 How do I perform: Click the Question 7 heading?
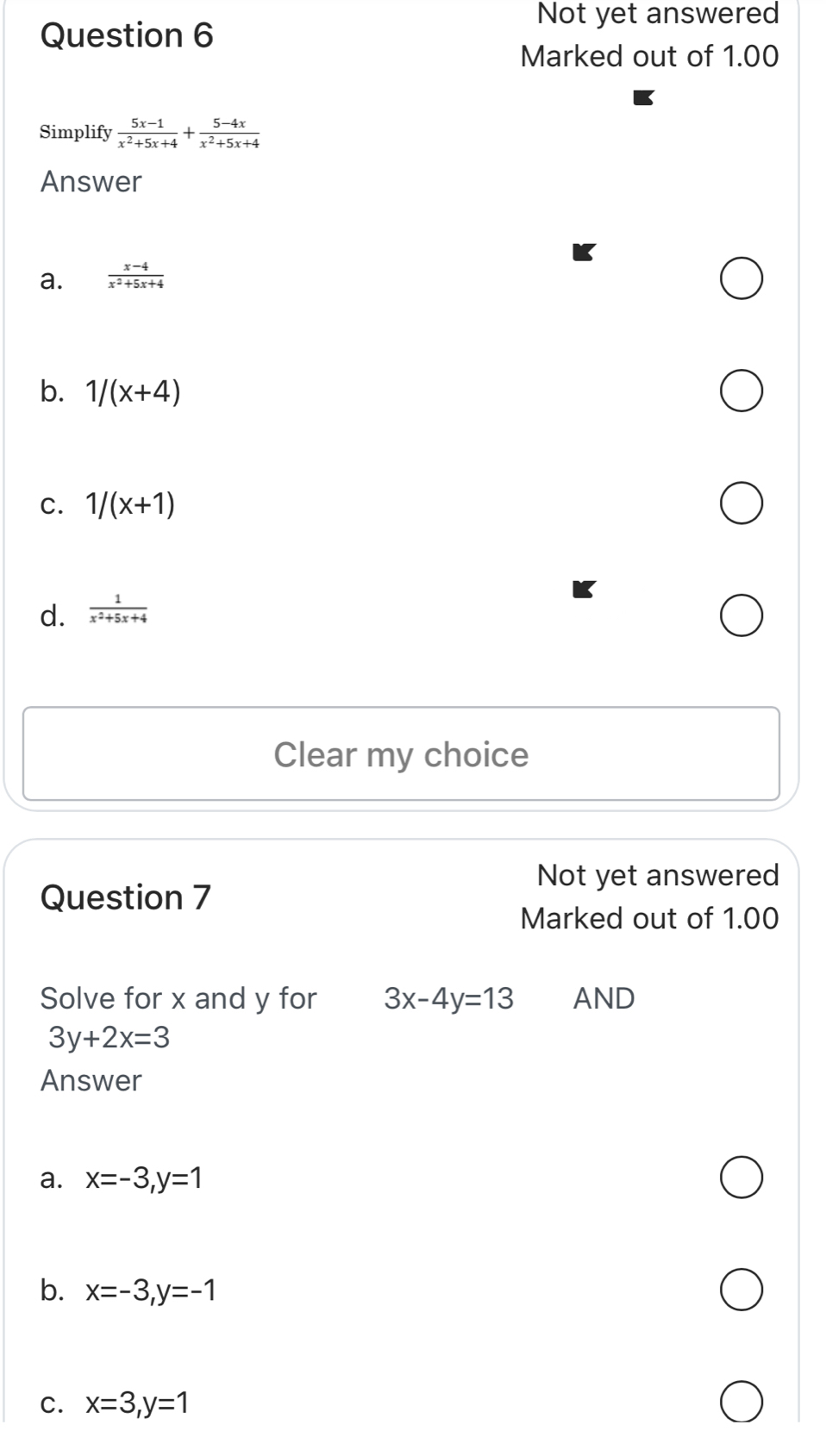[126, 897]
